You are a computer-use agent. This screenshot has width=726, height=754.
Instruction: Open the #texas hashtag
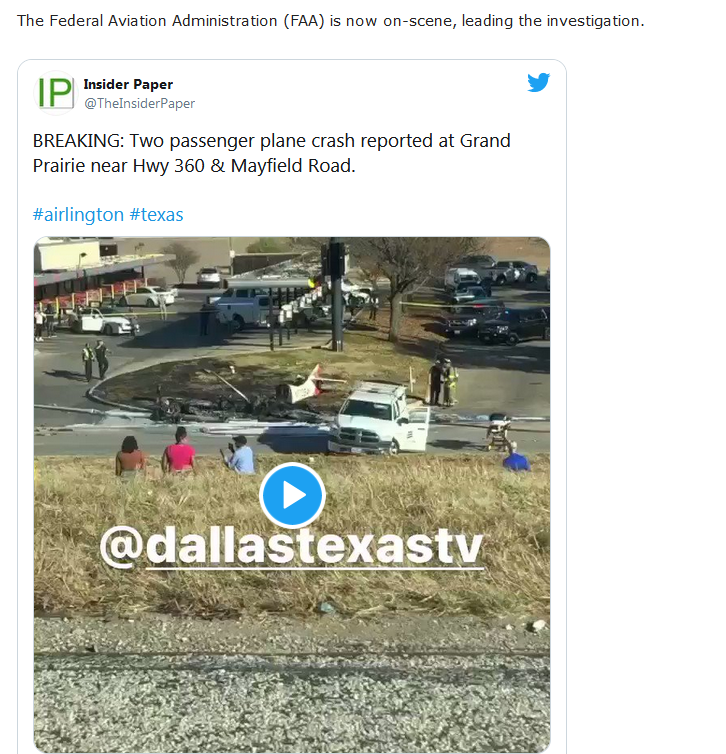click(156, 214)
